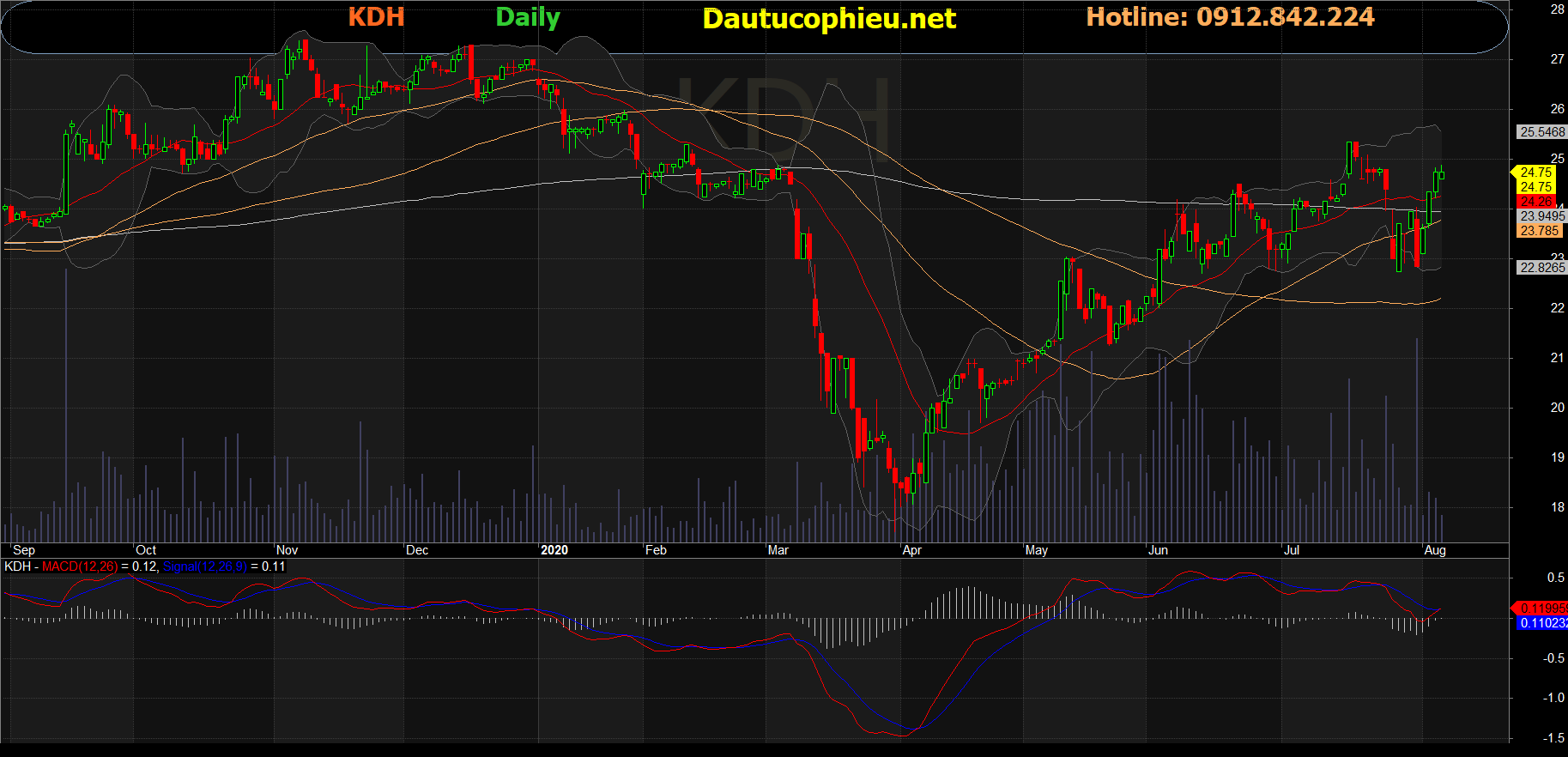1568x757 pixels.
Task: Jump to the Apr marker on time axis
Action: click(911, 550)
